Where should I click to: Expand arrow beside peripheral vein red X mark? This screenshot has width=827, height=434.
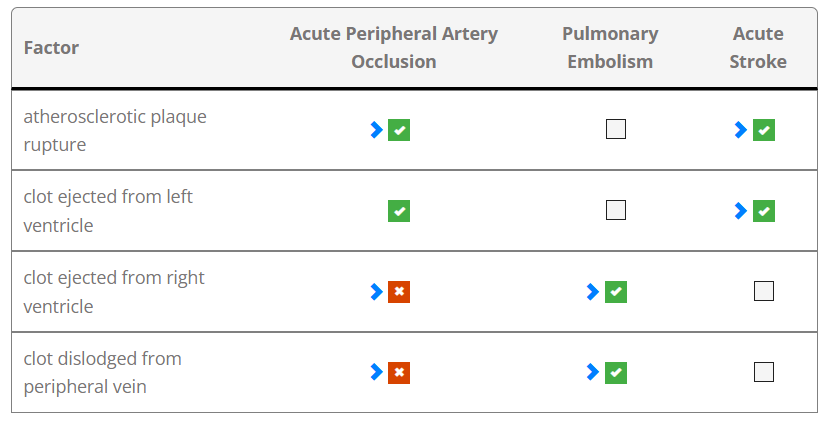377,372
